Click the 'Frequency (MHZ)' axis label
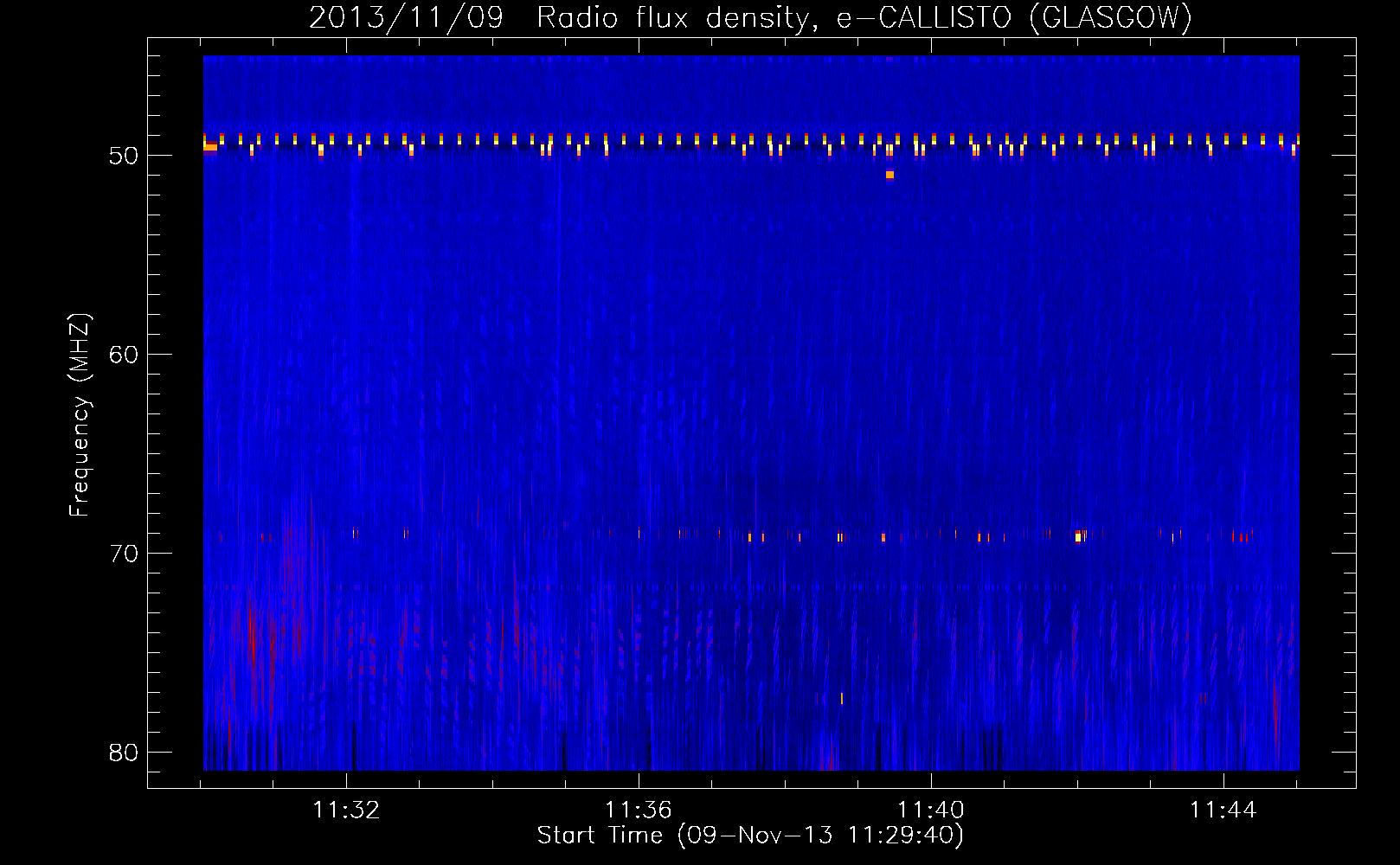 (79, 415)
